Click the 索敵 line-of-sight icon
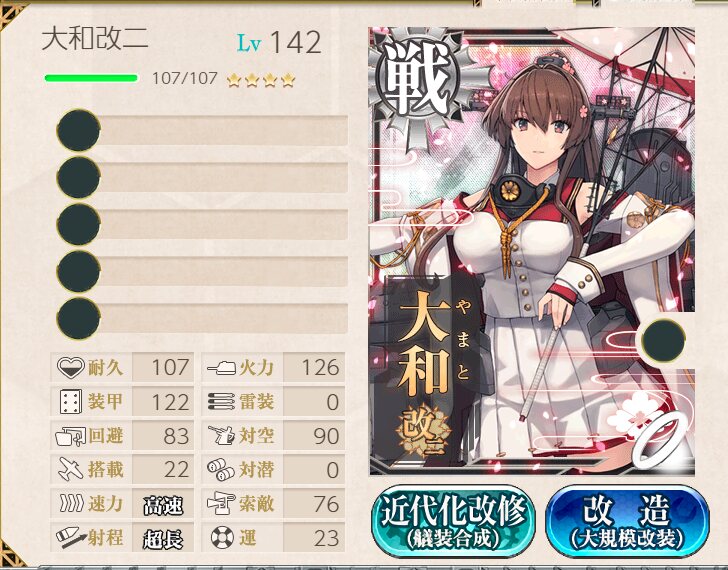This screenshot has width=728, height=570. pos(221,504)
